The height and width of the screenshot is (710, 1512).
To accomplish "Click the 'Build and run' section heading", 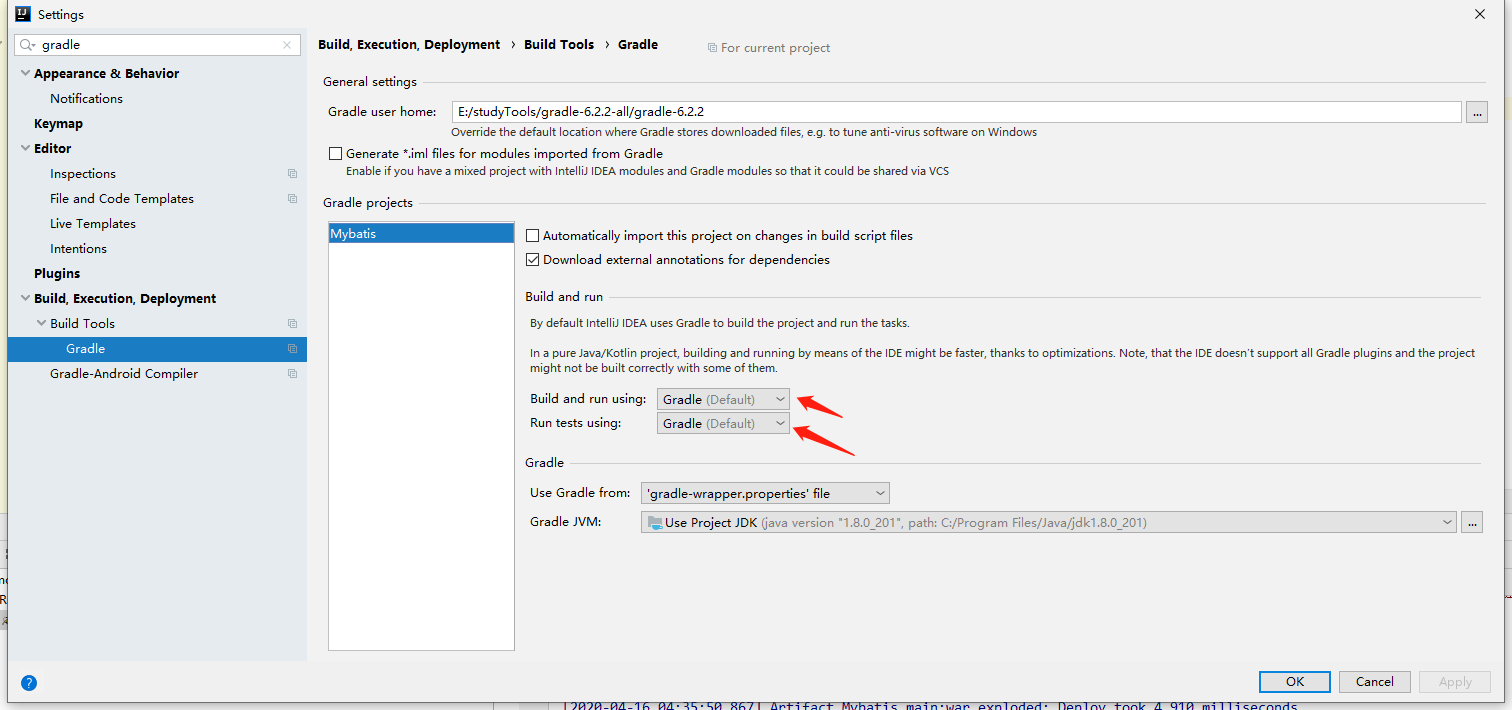I will tap(564, 297).
